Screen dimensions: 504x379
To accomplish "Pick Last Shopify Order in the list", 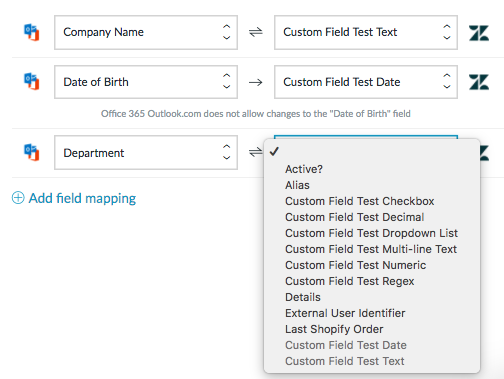I will pos(334,329).
